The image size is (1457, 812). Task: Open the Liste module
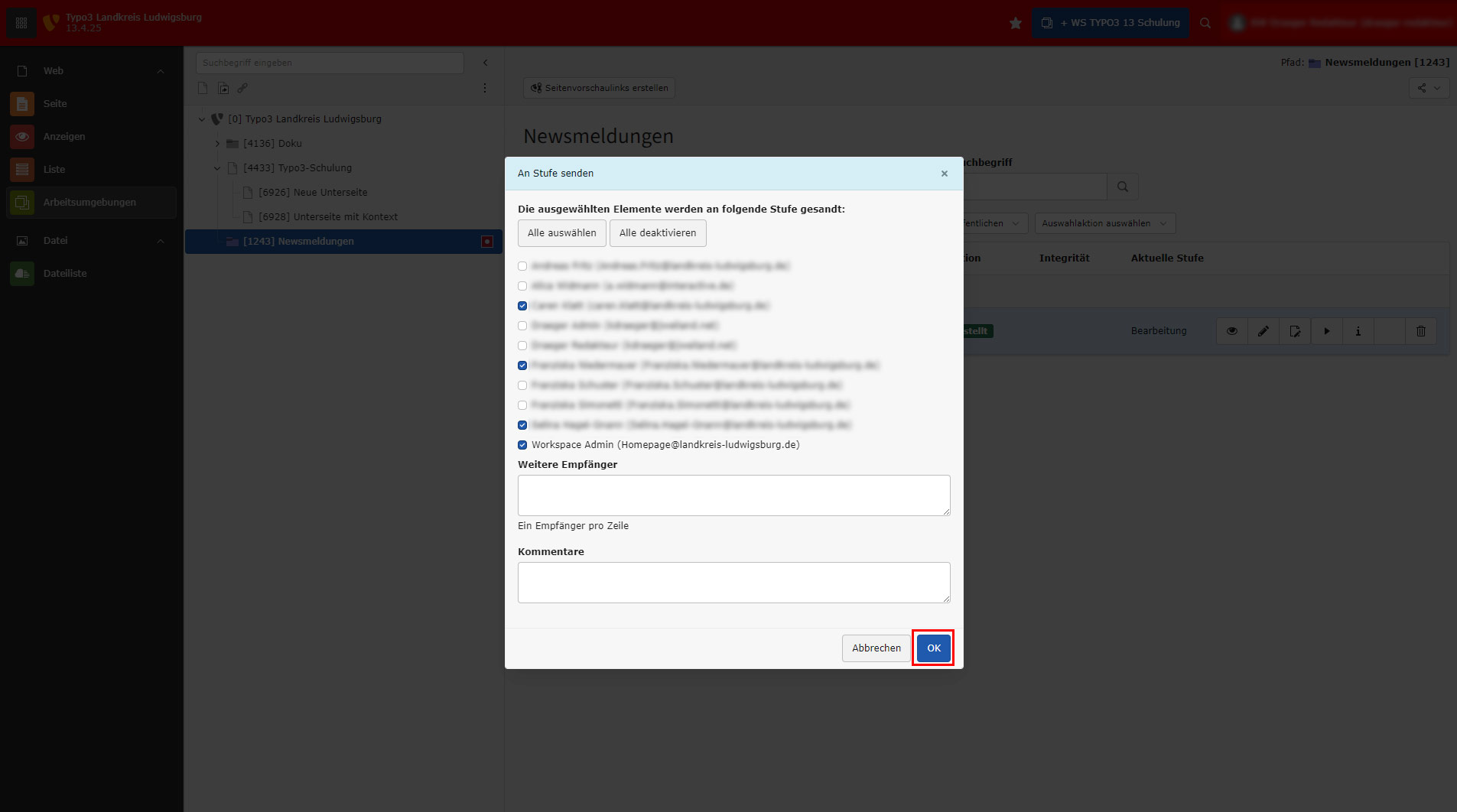point(54,170)
